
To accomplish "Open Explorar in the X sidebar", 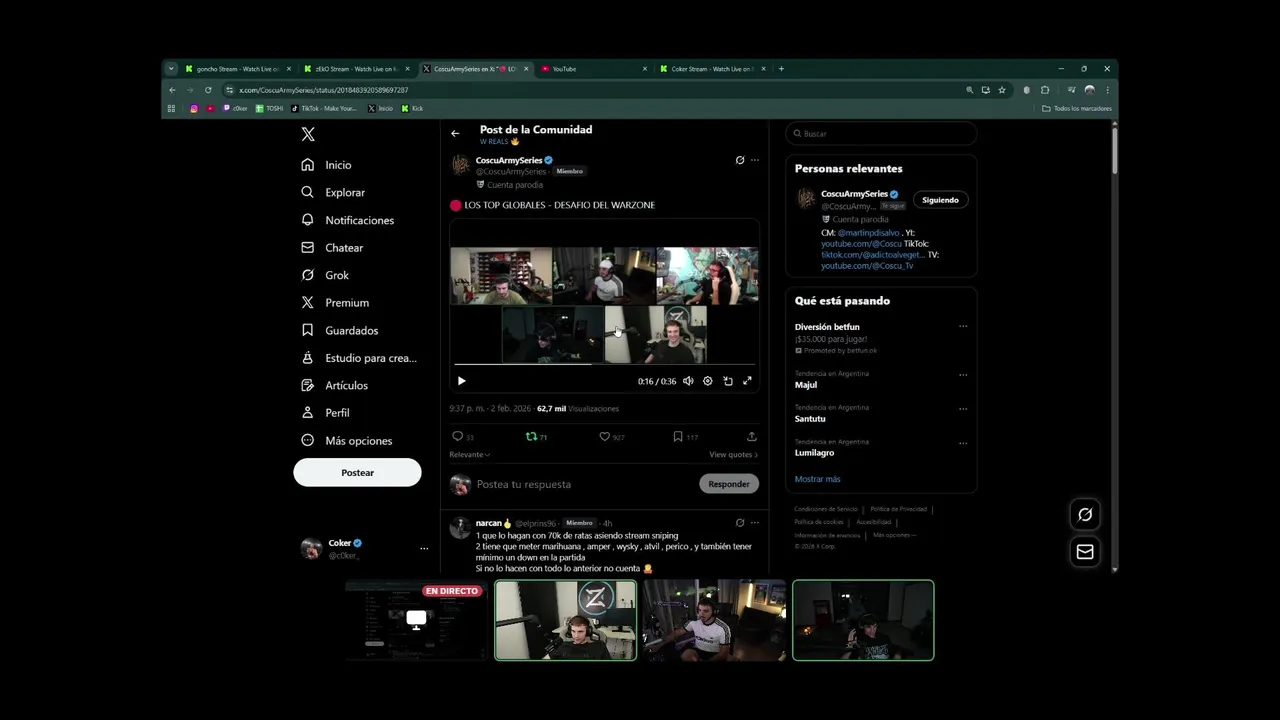I will coord(334,192).
